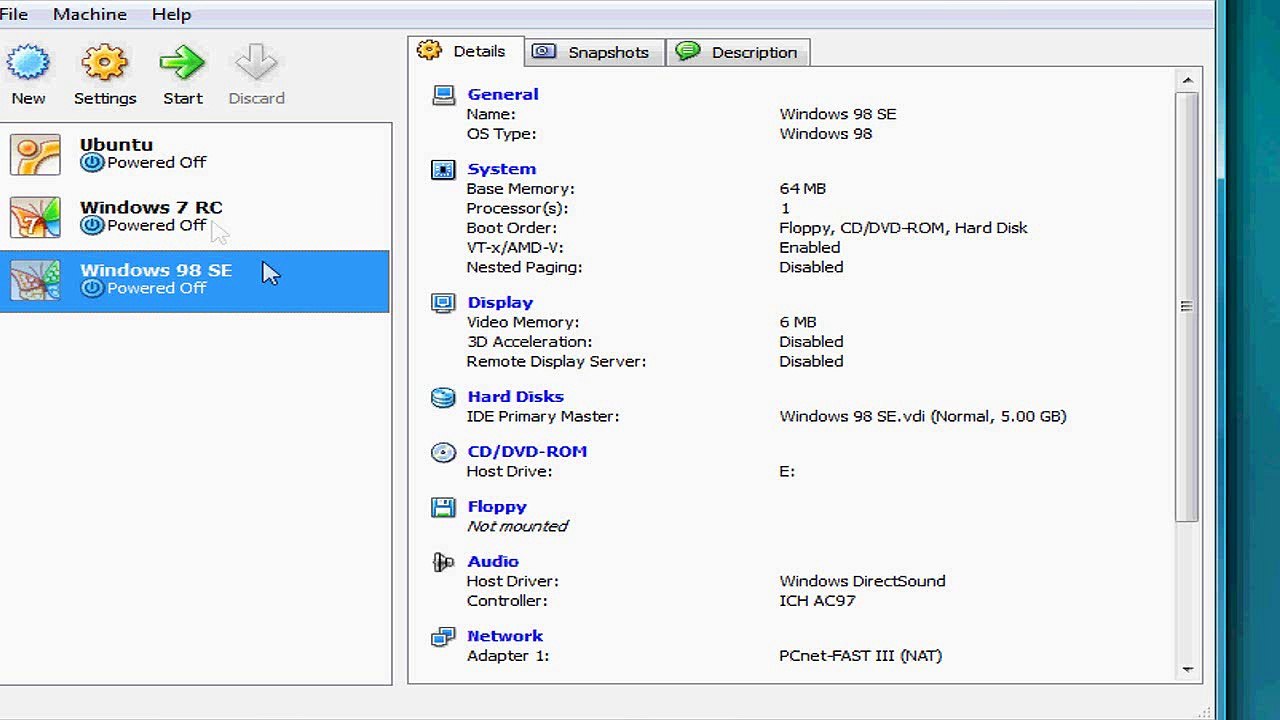This screenshot has height=720, width=1280.
Task: Click the 'Windows 98 SE.vdi (Normal, 5.00 GB)' entry
Action: point(923,416)
